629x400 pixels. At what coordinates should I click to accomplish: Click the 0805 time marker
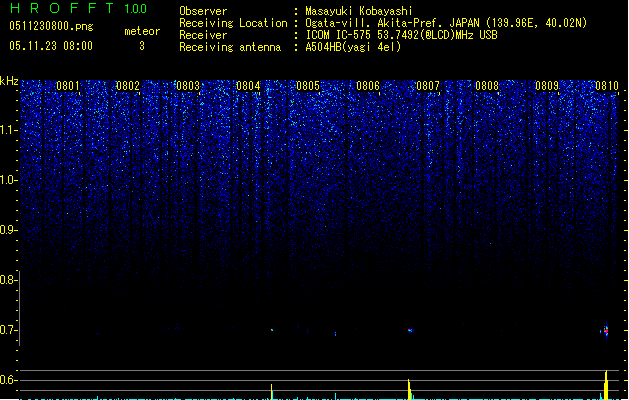pyautogui.click(x=308, y=86)
